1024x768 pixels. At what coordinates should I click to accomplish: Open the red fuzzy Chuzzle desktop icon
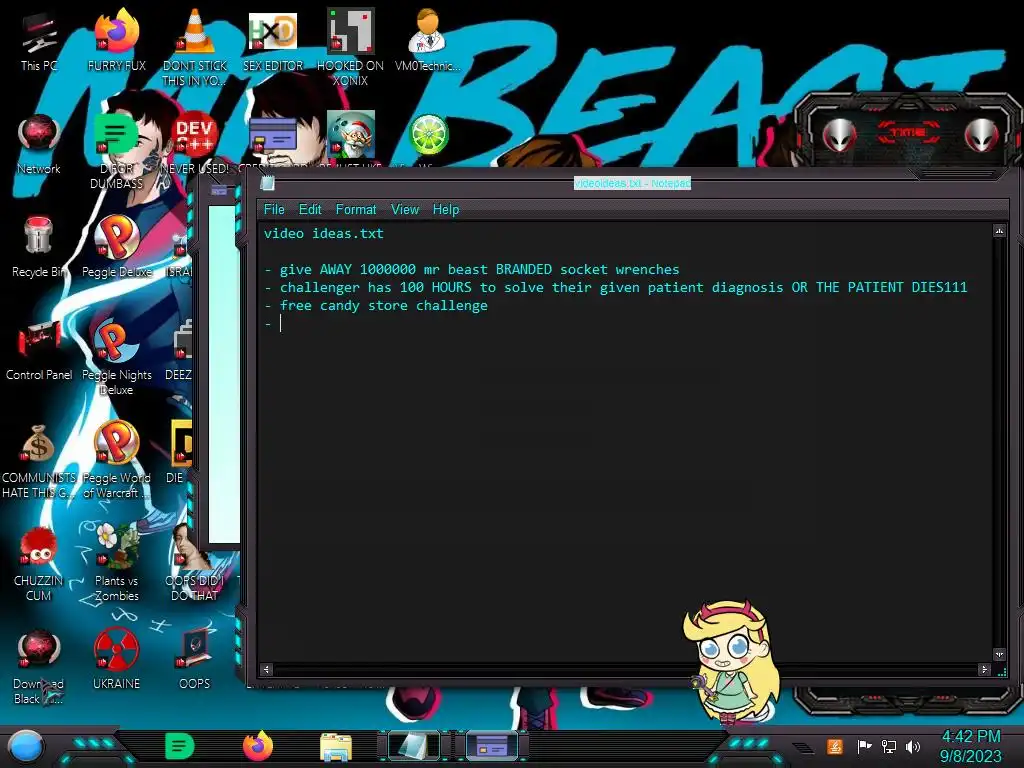click(39, 563)
